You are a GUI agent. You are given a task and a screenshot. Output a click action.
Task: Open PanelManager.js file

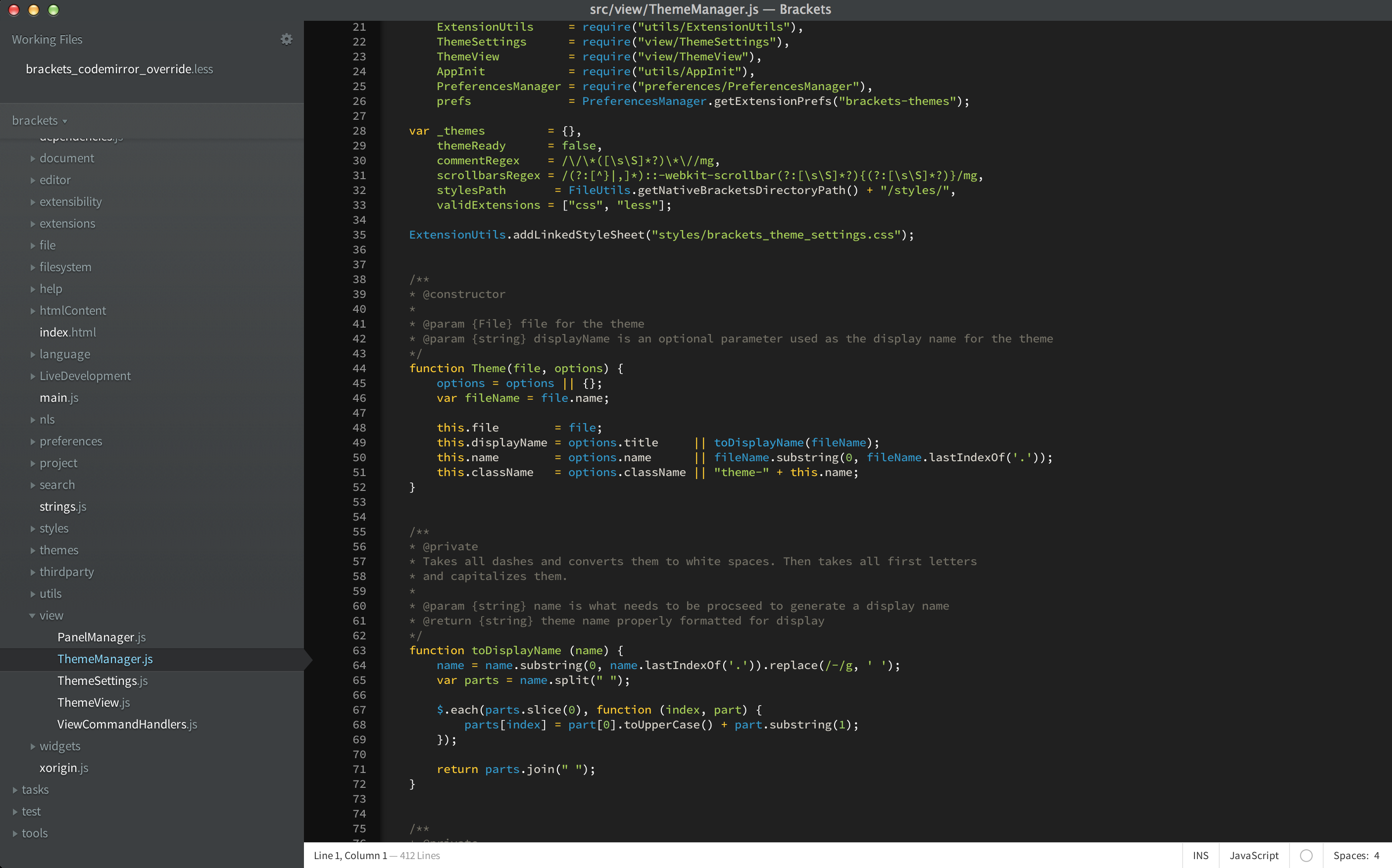[x=101, y=637]
